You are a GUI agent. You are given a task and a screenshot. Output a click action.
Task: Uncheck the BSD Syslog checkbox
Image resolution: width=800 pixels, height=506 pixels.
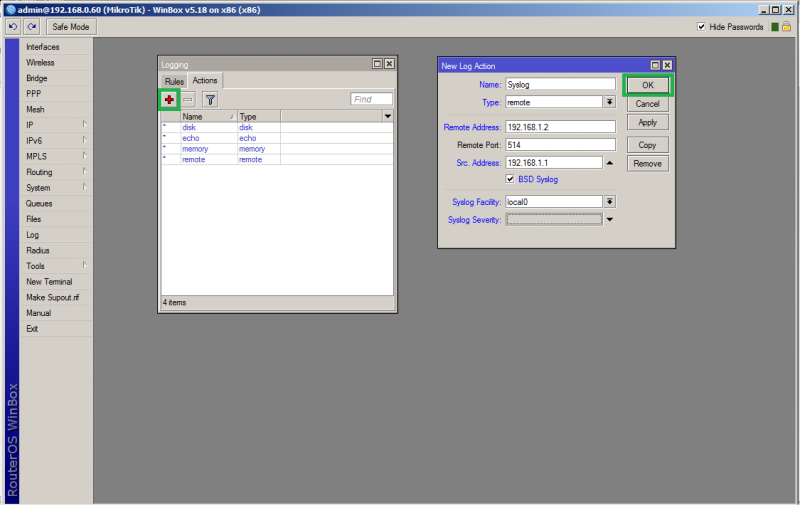click(511, 179)
